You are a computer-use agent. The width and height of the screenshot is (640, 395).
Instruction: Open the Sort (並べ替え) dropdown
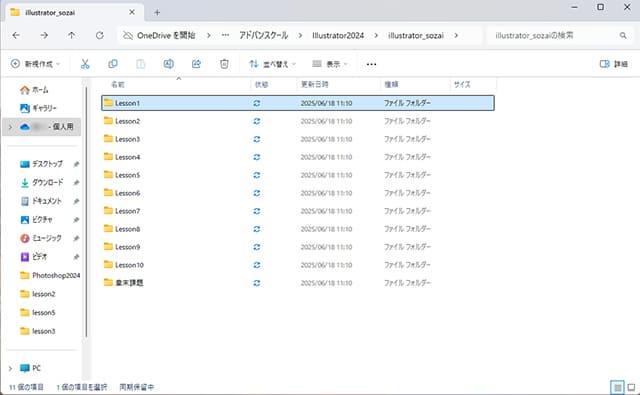click(x=273, y=64)
